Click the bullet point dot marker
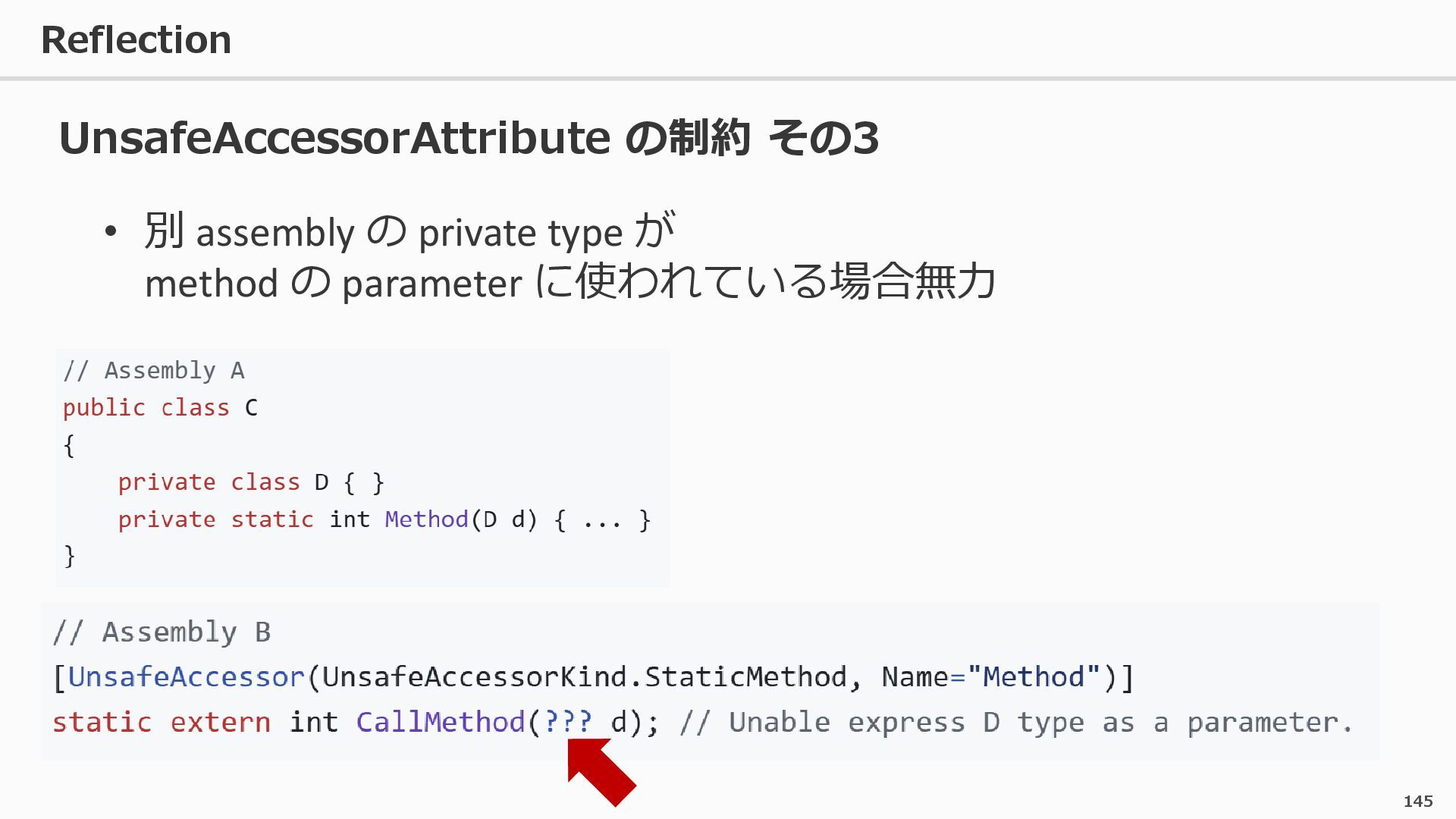 tap(111, 232)
